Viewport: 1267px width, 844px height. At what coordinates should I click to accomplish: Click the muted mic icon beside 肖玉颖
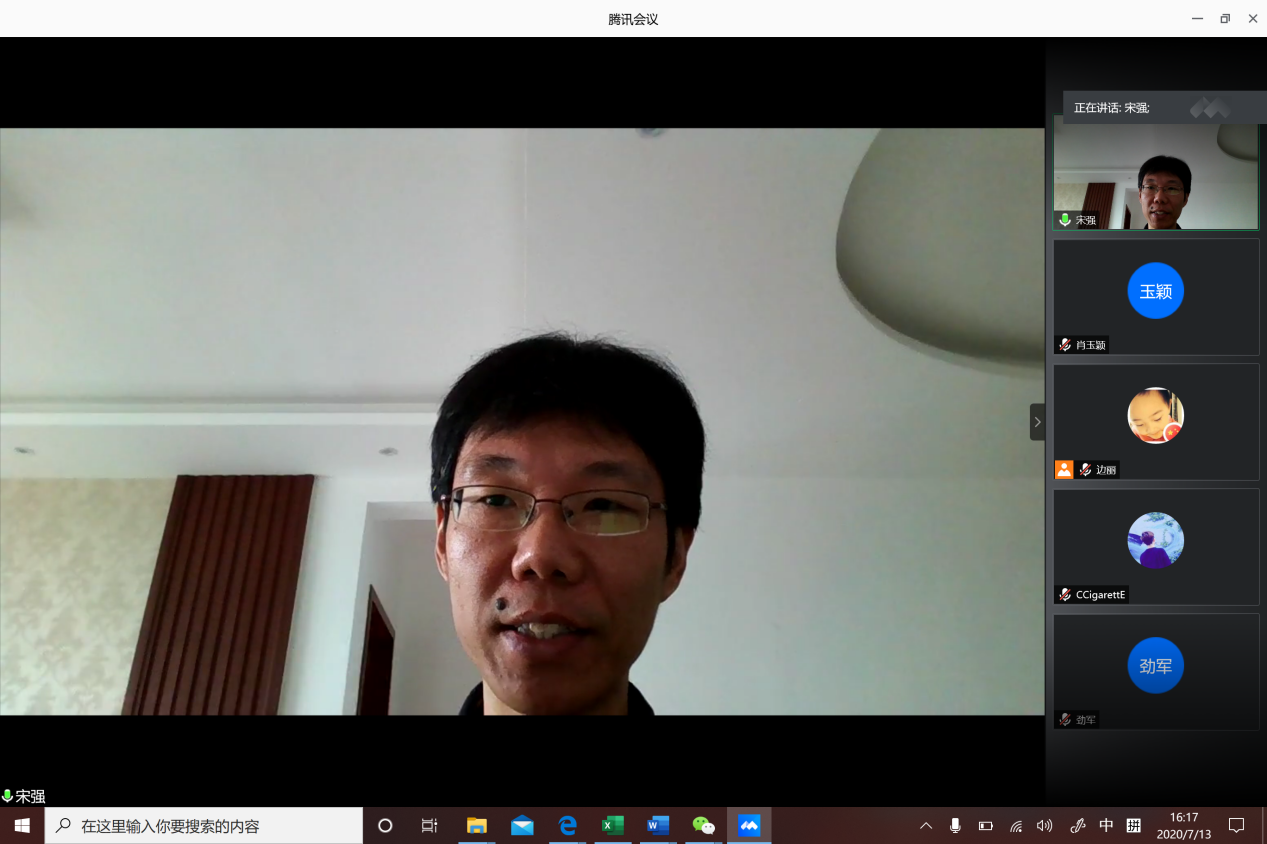click(x=1065, y=345)
